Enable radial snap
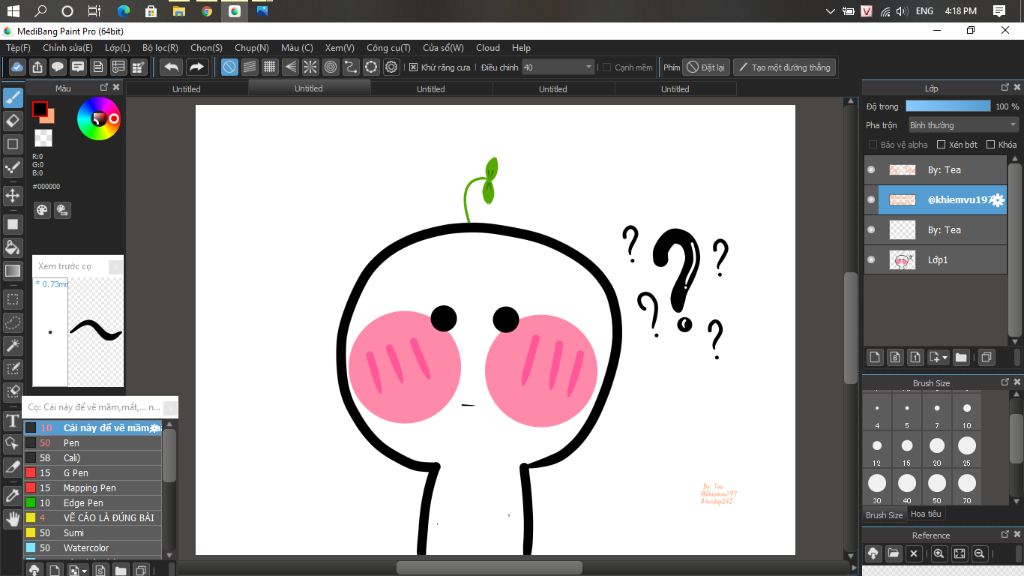This screenshot has width=1024, height=576. coord(310,67)
